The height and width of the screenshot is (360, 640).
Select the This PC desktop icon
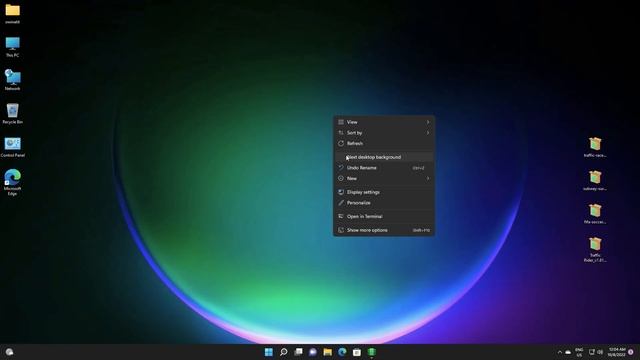coord(13,47)
